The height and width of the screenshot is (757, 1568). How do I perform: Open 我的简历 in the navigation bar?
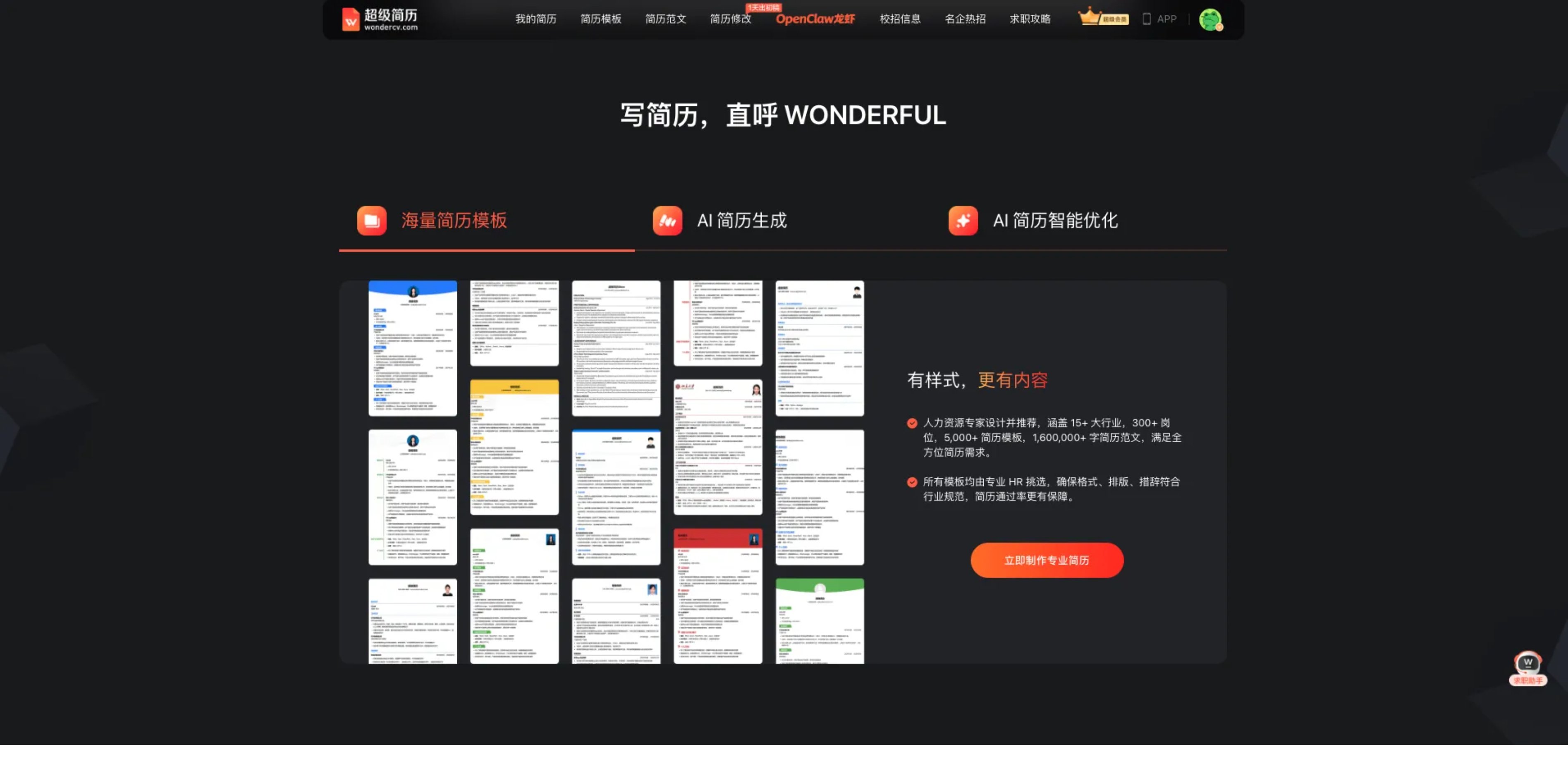tap(535, 19)
